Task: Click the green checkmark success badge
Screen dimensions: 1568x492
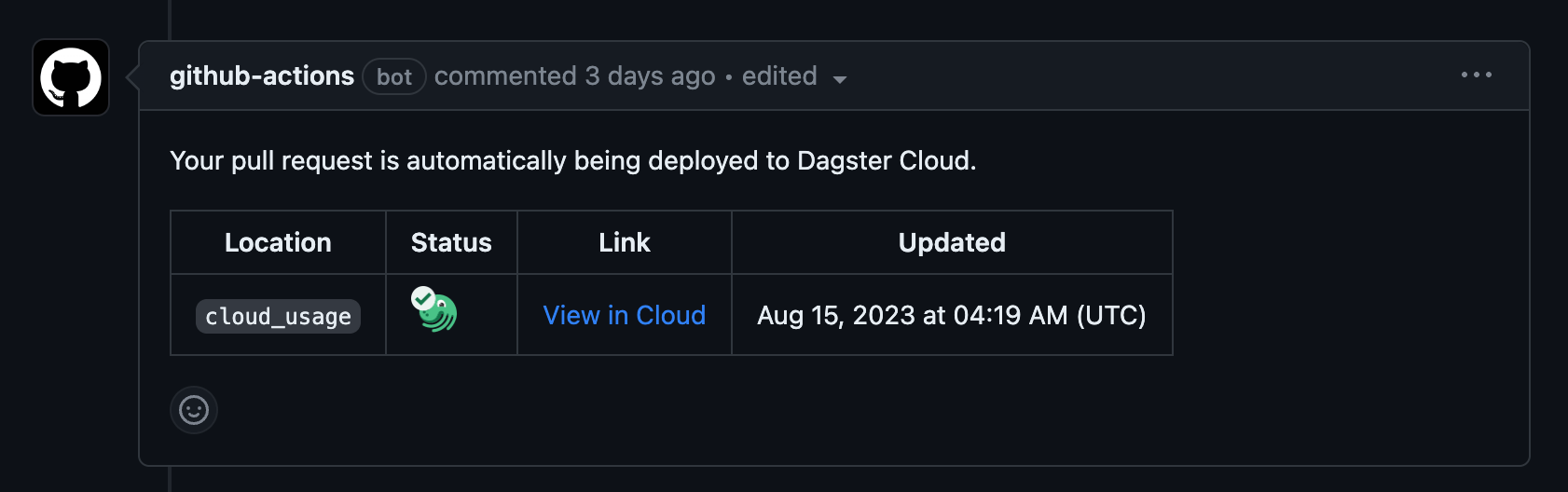Action: (x=423, y=298)
